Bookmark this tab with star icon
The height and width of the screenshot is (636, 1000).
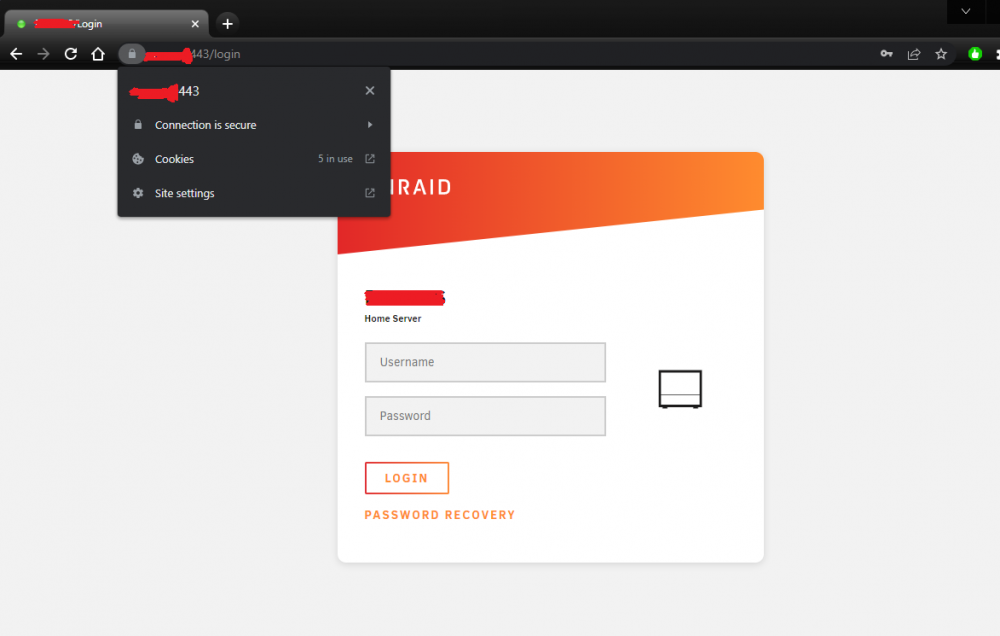[x=941, y=54]
